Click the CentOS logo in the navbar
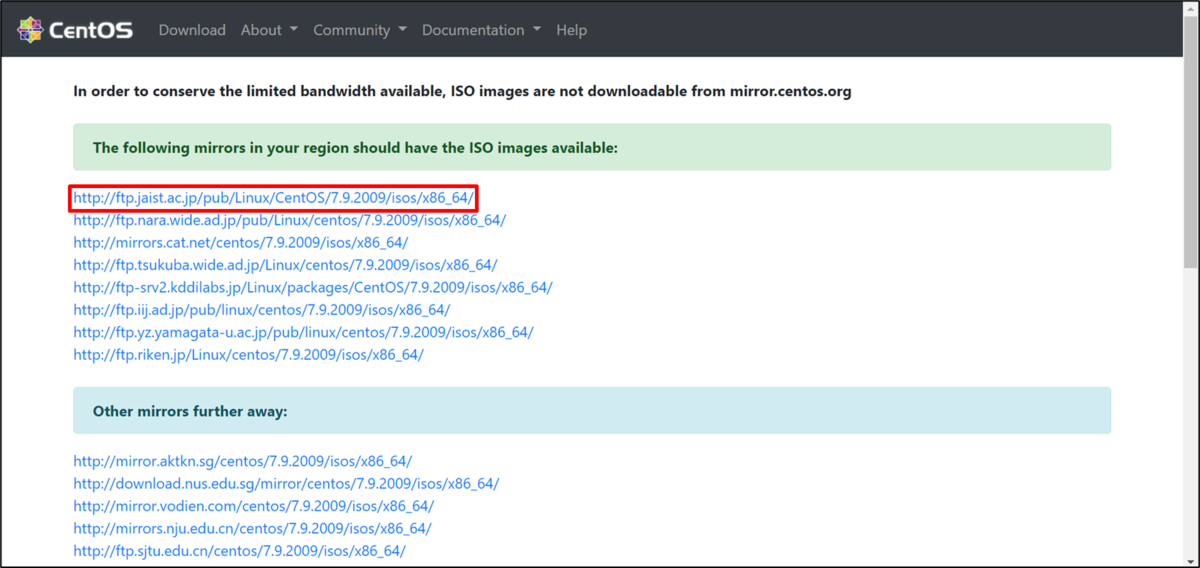The image size is (1200, 568). coord(75,30)
